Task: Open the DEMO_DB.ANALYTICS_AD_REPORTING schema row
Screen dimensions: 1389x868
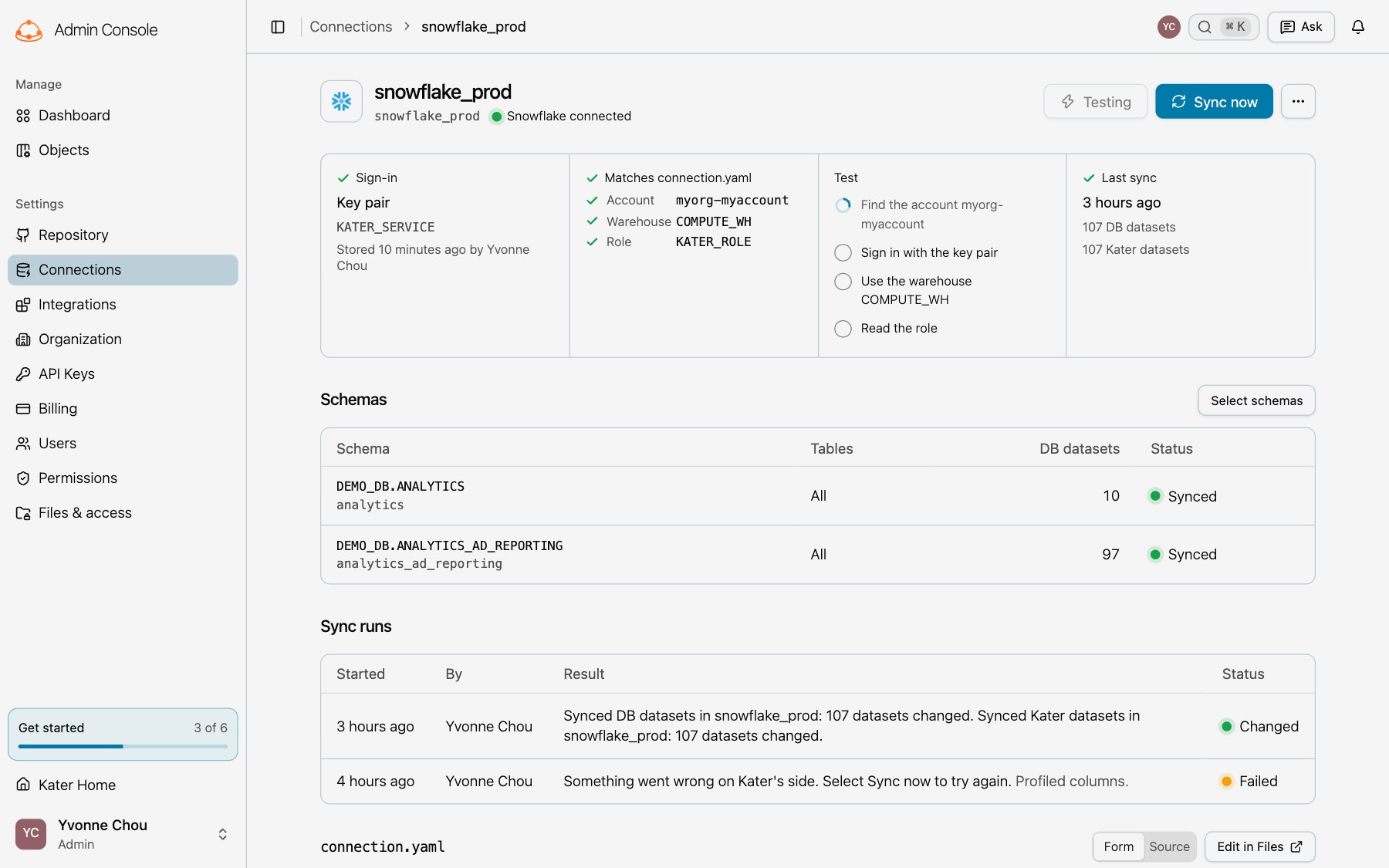Action: coord(818,555)
